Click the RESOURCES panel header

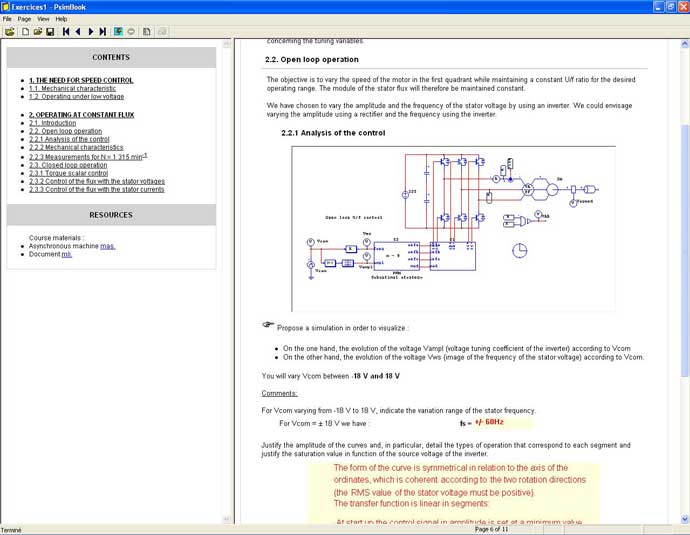pyautogui.click(x=111, y=215)
